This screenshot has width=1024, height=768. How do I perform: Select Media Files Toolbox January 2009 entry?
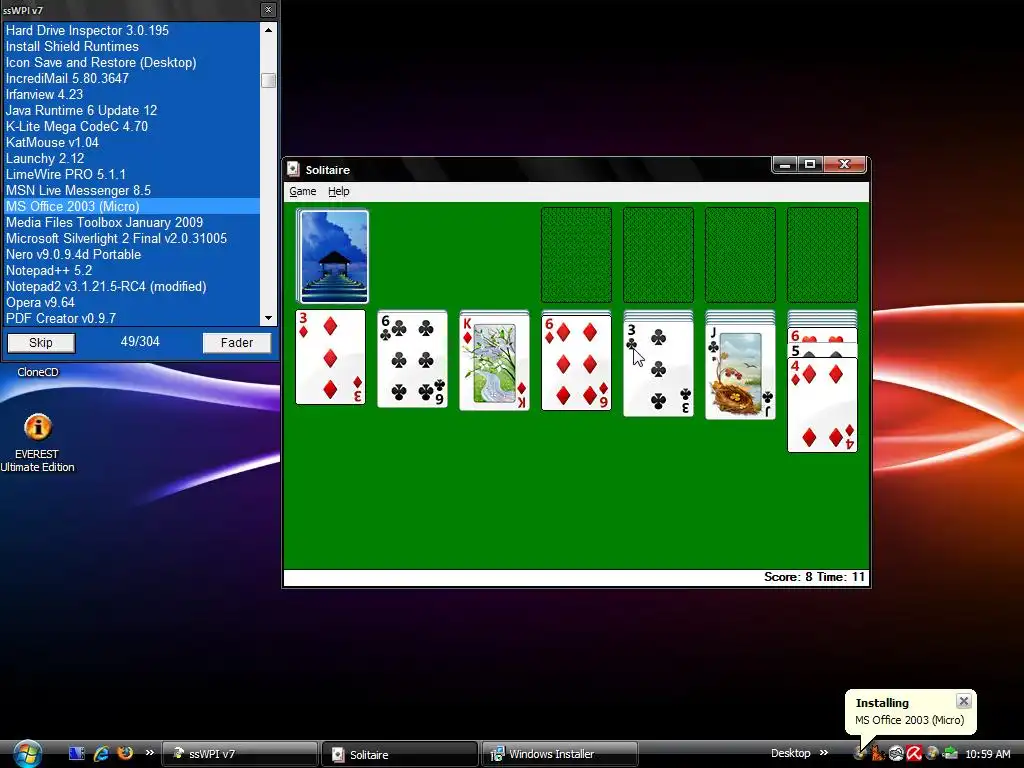coord(132,222)
